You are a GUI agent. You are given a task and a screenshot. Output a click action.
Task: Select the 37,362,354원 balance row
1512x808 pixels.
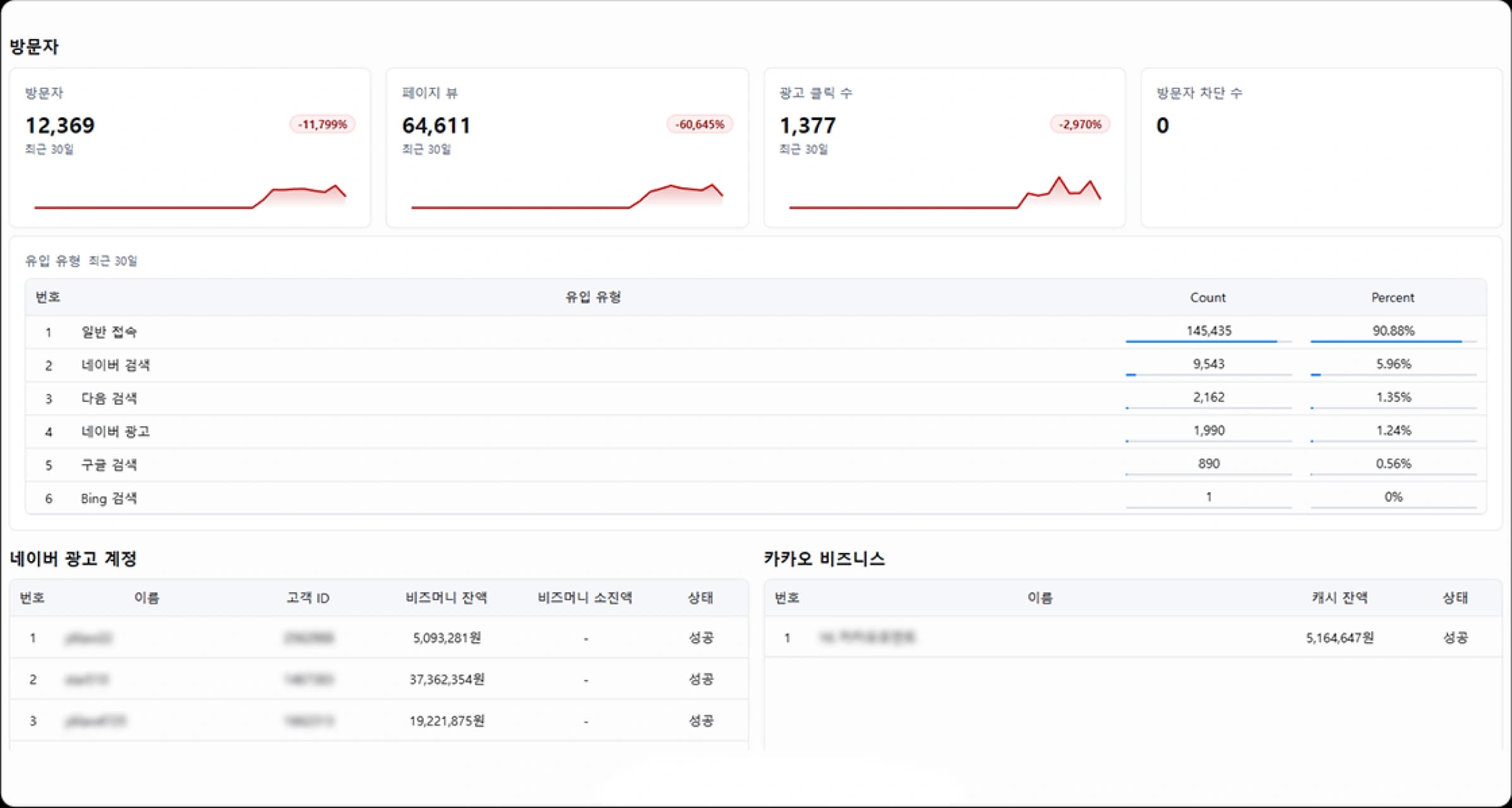447,679
